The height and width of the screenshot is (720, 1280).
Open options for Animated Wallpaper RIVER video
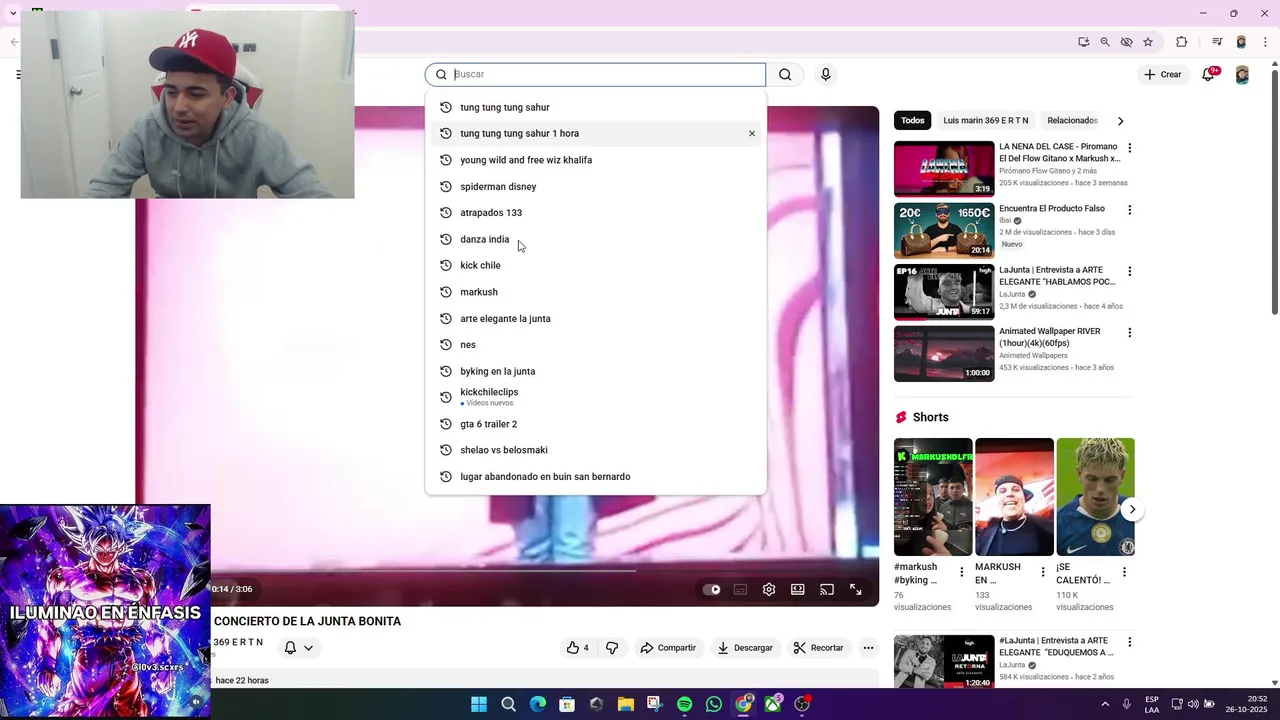pyautogui.click(x=1130, y=333)
